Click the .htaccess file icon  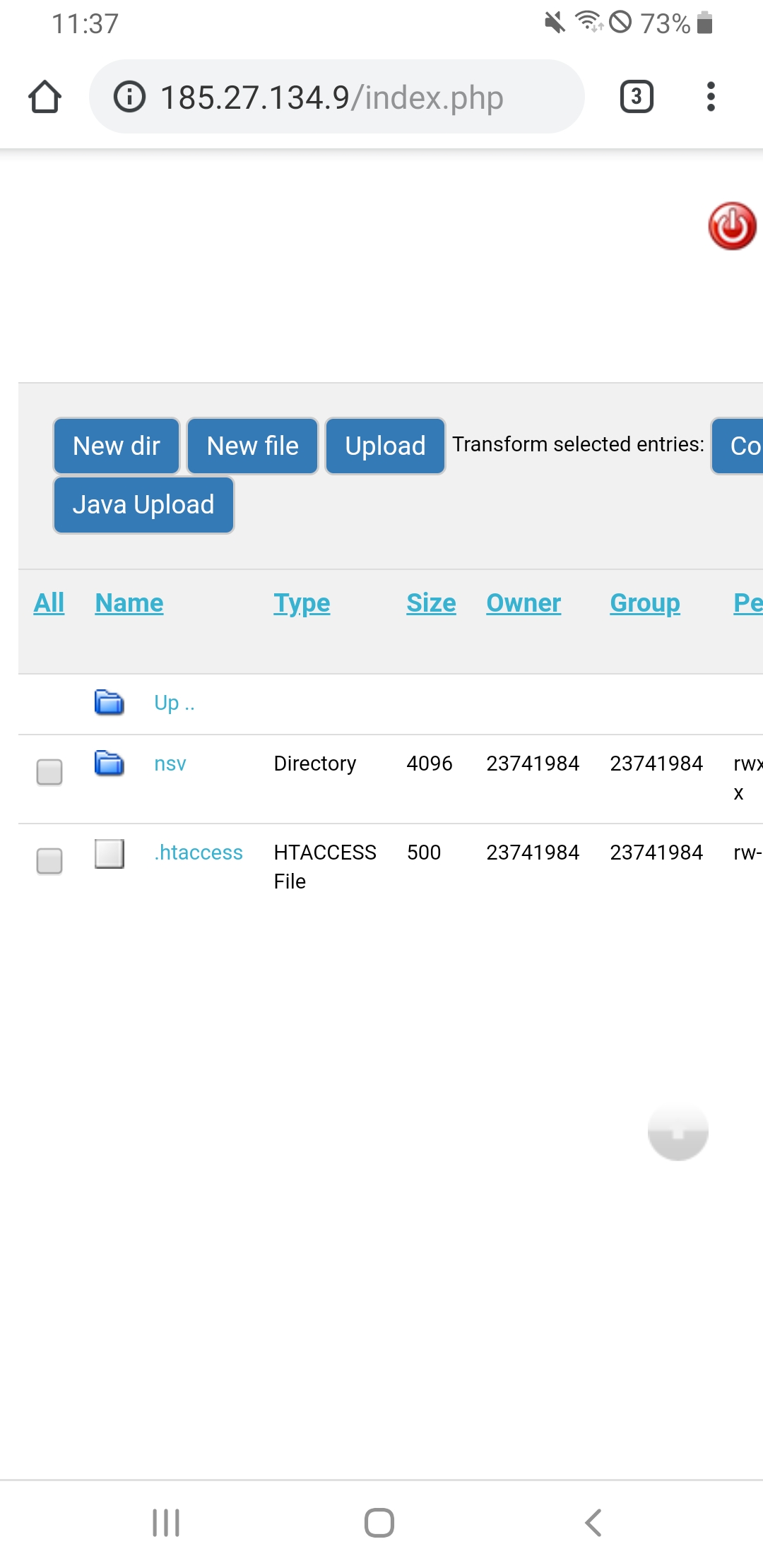click(x=110, y=853)
